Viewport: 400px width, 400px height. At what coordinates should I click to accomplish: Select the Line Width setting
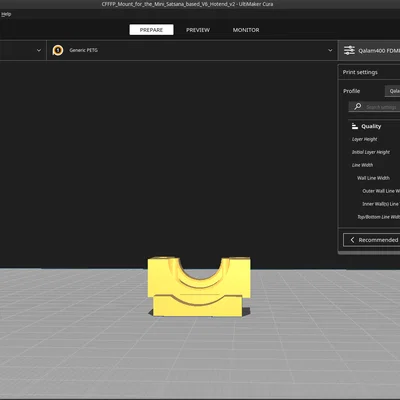tap(362, 165)
